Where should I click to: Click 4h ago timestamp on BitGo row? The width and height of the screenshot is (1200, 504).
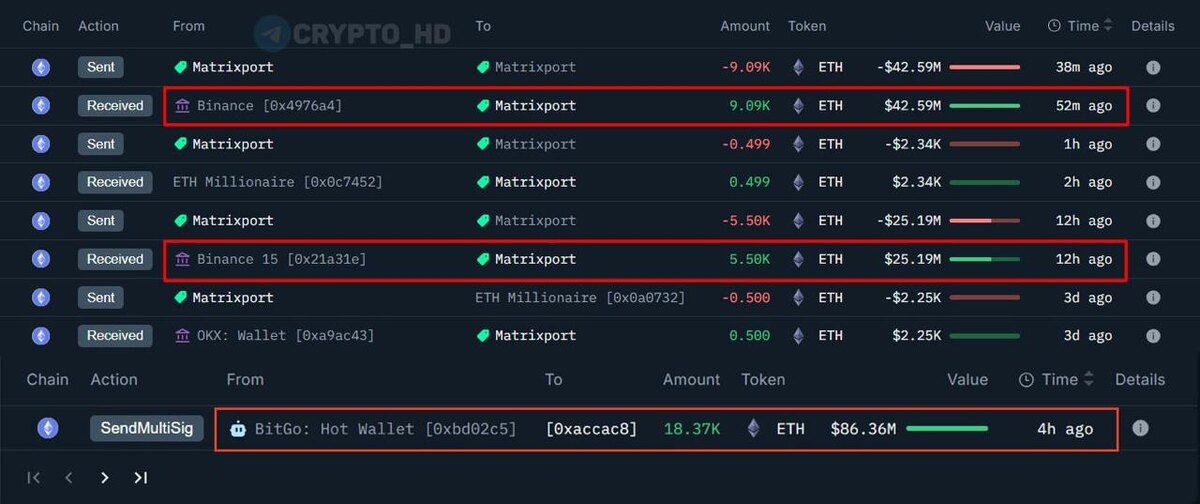tap(1065, 428)
